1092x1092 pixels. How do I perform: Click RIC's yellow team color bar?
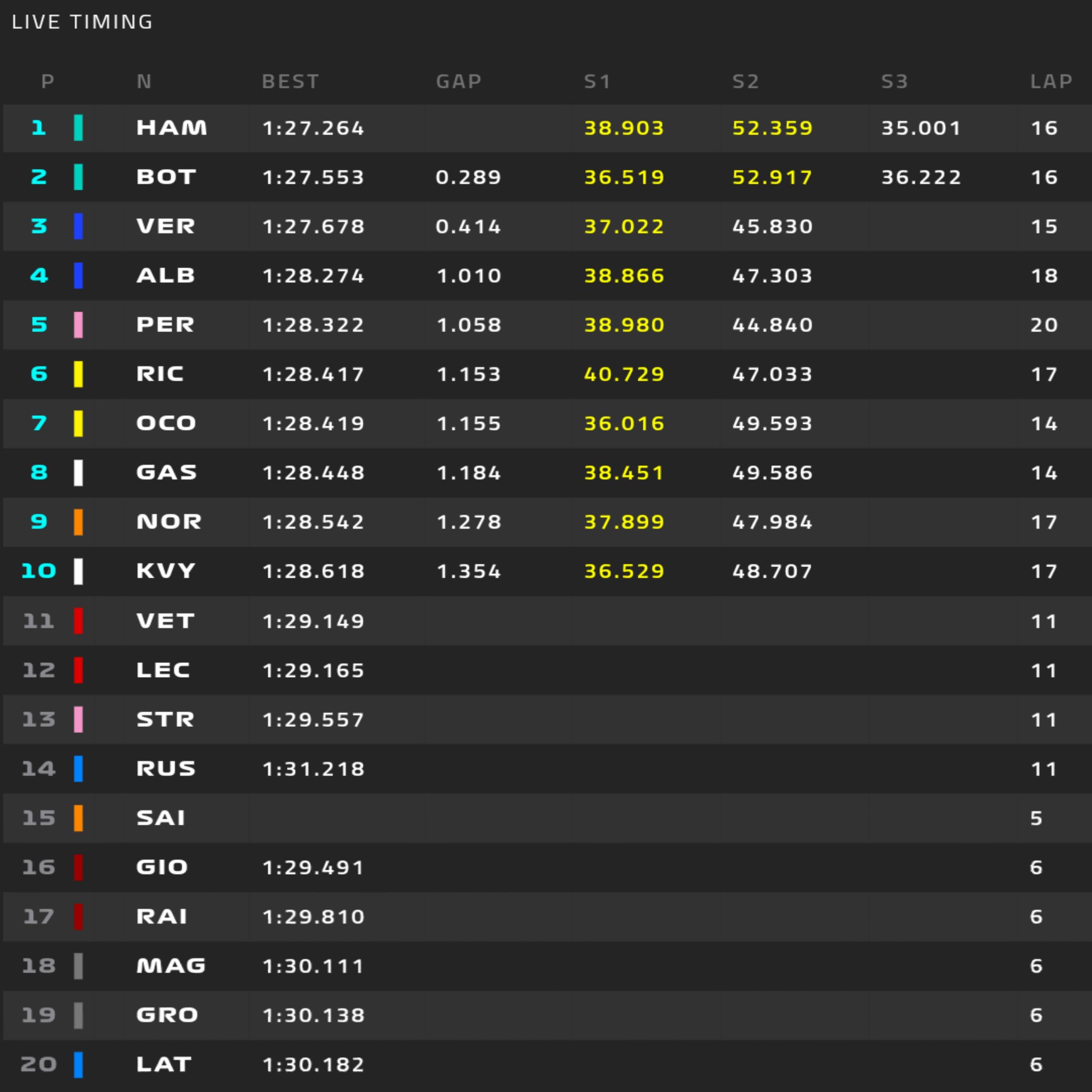point(78,374)
